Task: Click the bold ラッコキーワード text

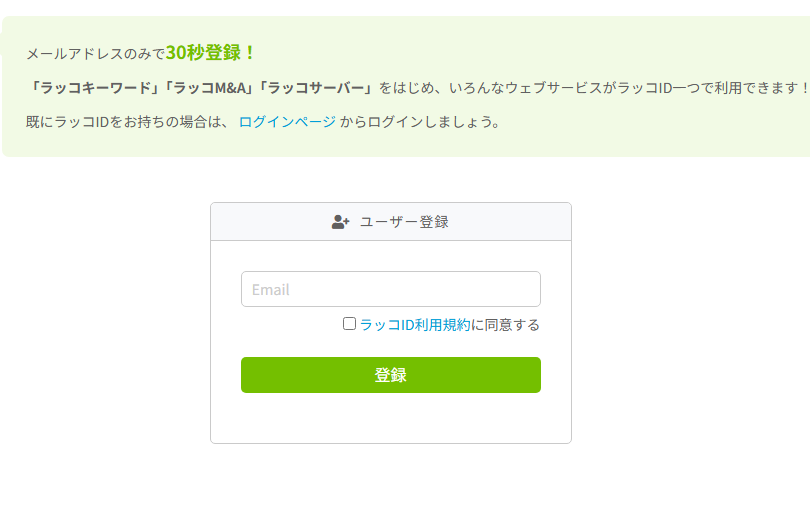Action: click(x=96, y=88)
